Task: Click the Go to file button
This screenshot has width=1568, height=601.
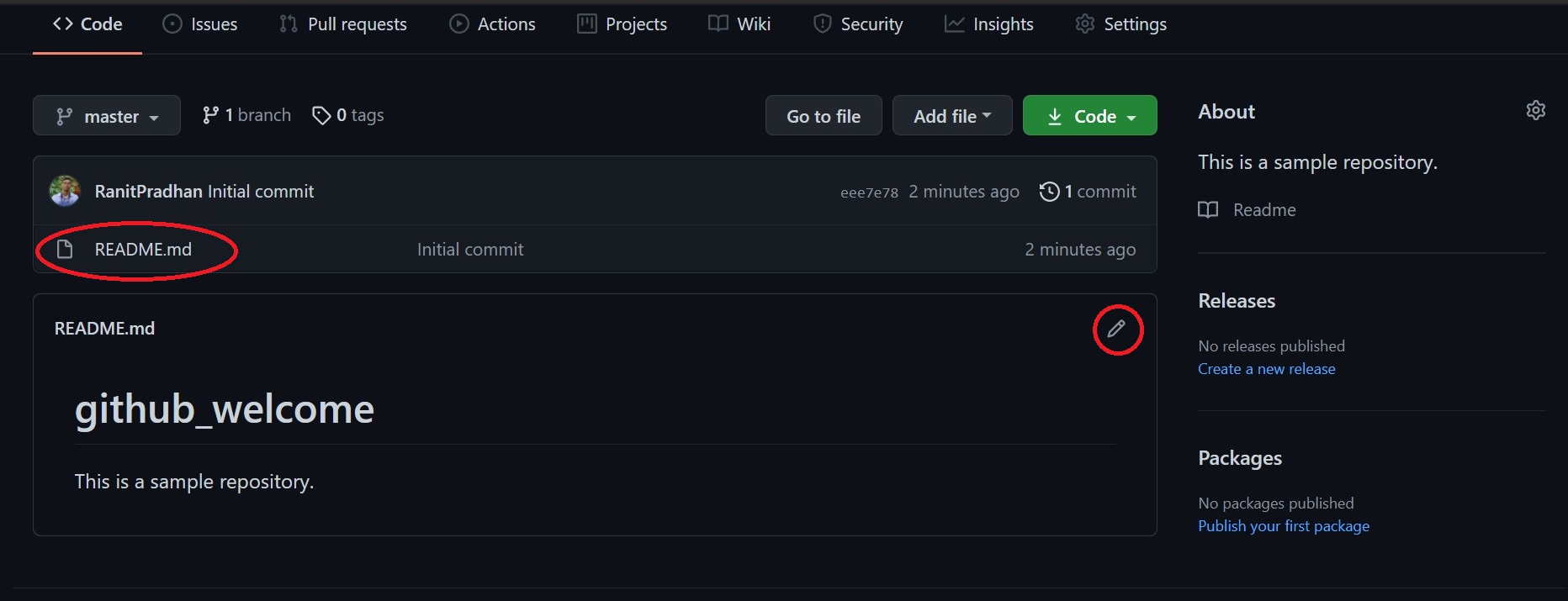Action: click(824, 116)
